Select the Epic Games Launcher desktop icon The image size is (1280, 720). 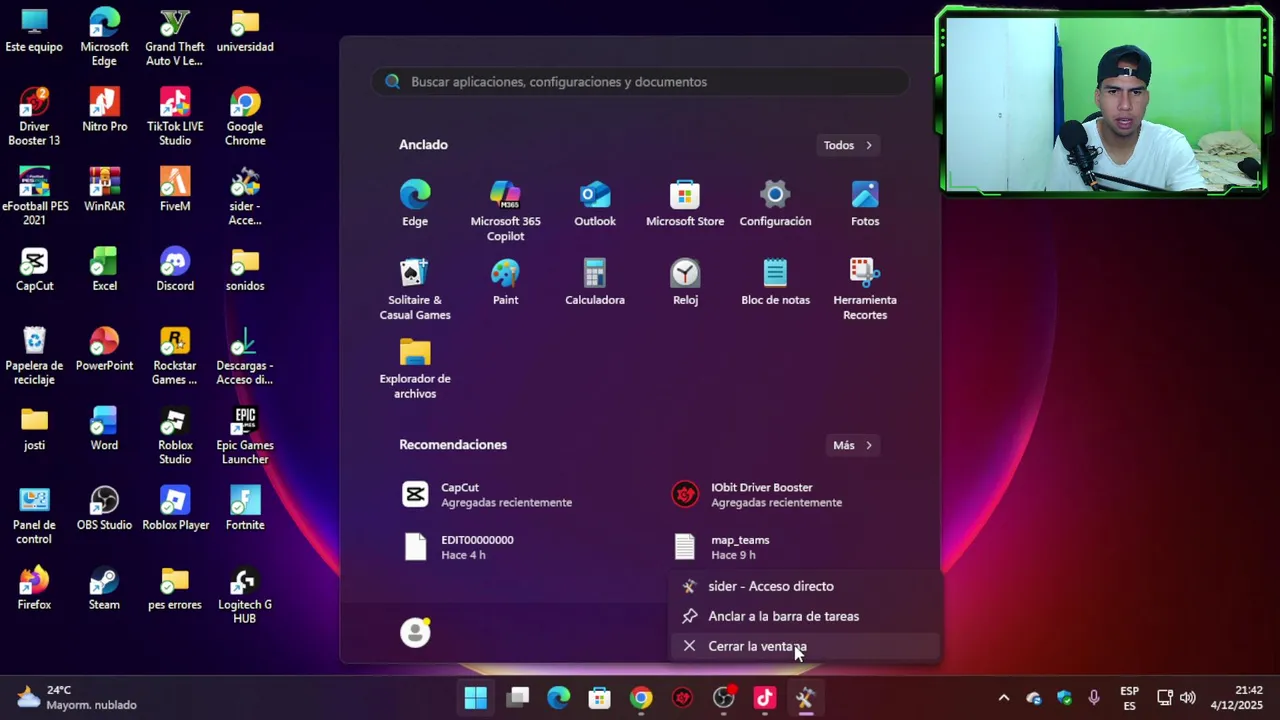245,437
